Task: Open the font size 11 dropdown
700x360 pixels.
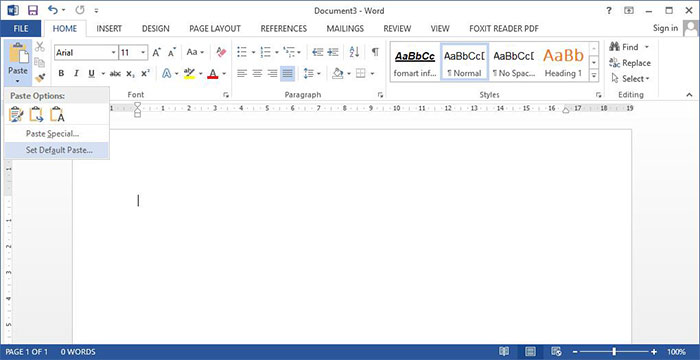Action: 143,53
